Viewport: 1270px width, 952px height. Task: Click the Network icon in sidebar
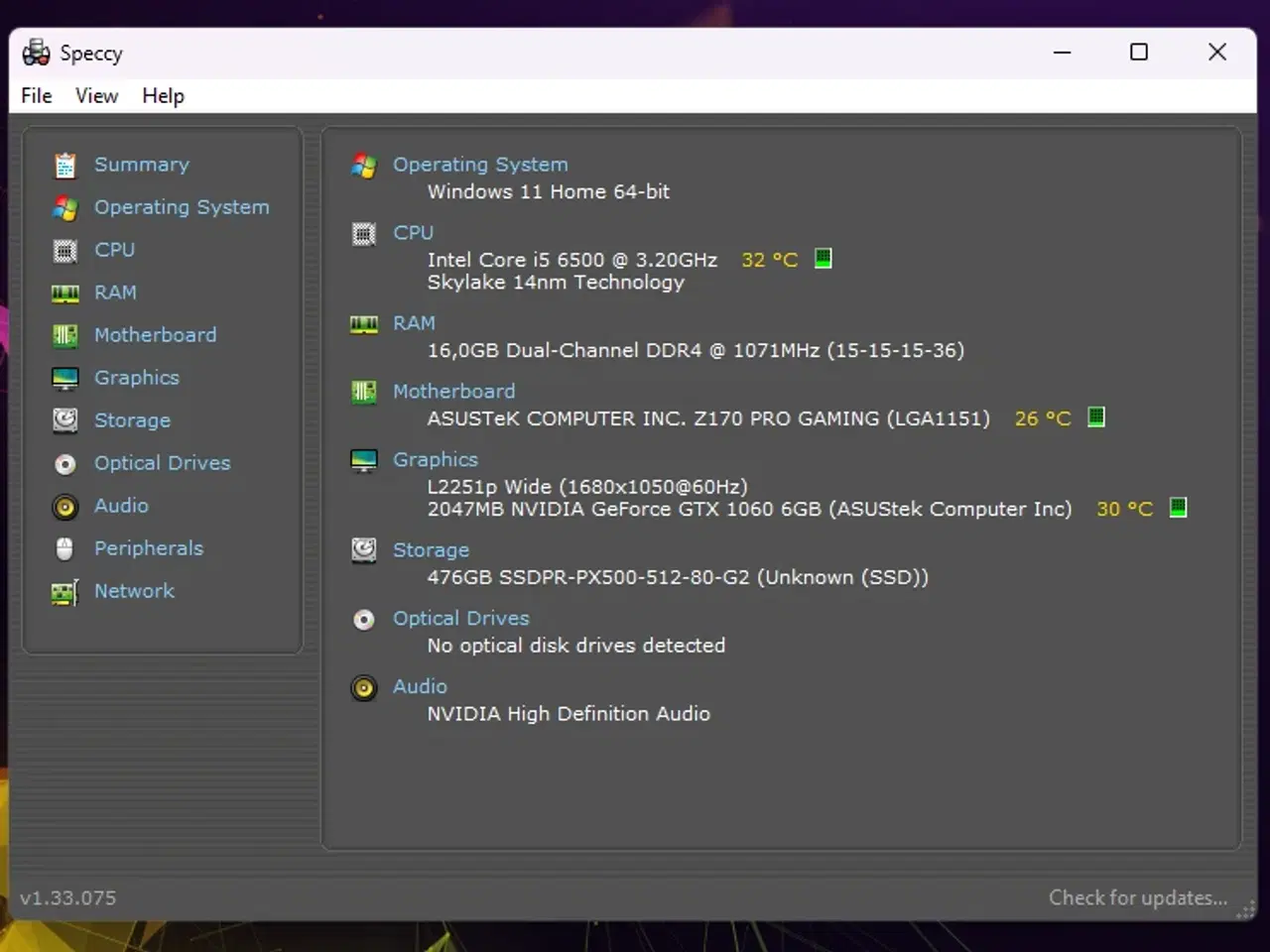pyautogui.click(x=65, y=592)
